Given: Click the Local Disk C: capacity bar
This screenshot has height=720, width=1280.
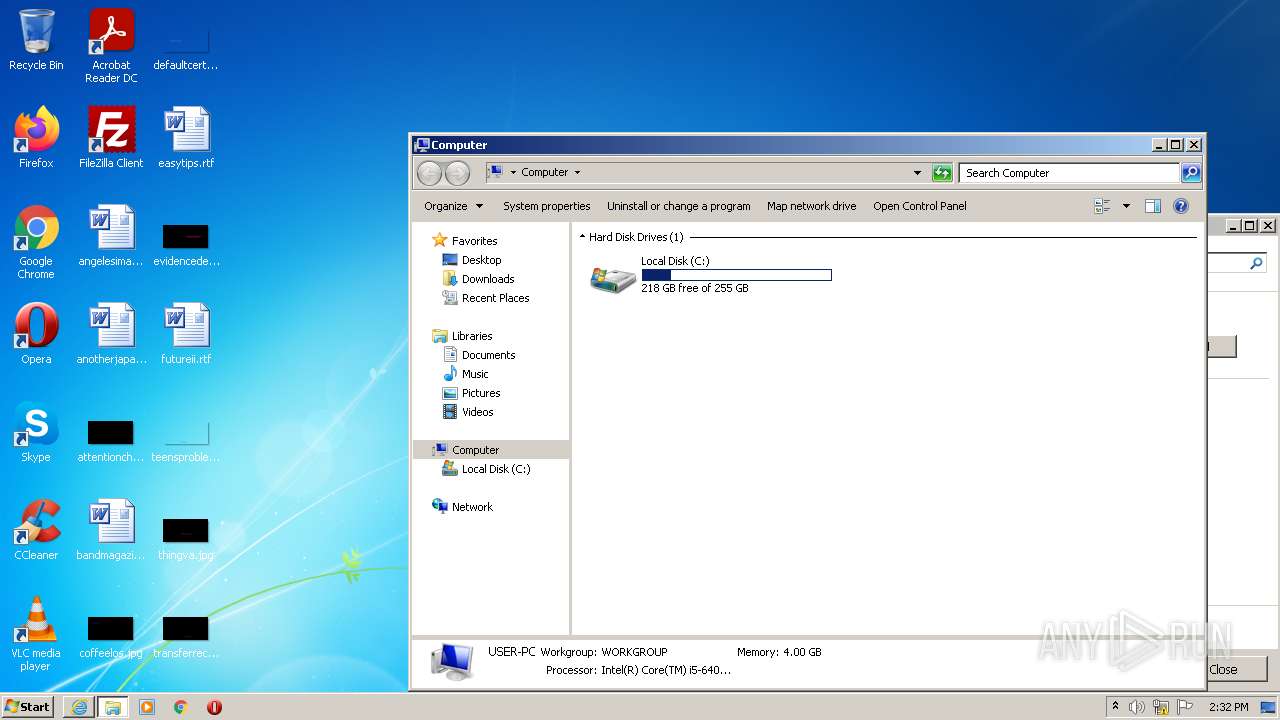Looking at the screenshot, I should click(x=736, y=275).
